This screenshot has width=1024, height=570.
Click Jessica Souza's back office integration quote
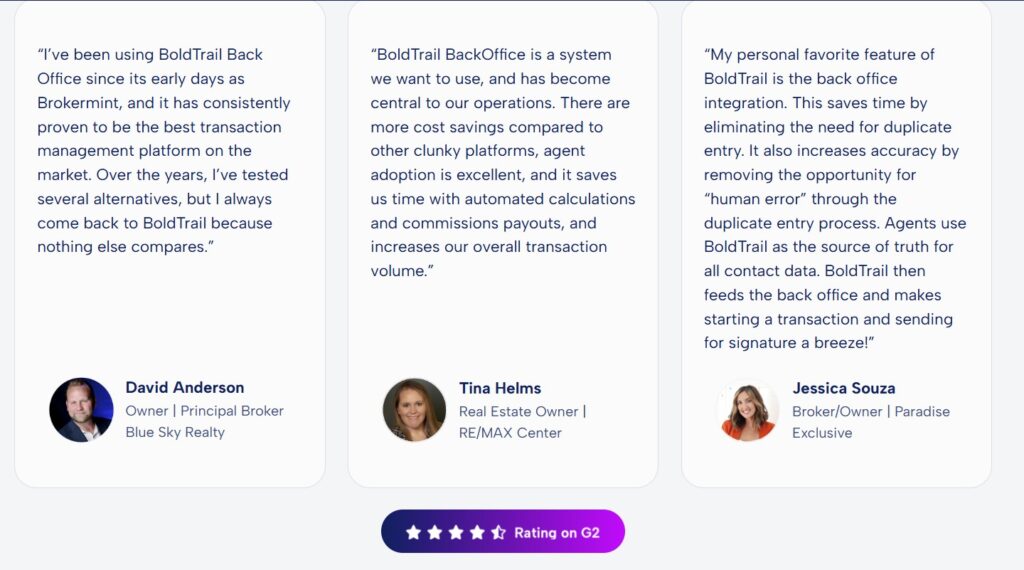pyautogui.click(x=834, y=198)
